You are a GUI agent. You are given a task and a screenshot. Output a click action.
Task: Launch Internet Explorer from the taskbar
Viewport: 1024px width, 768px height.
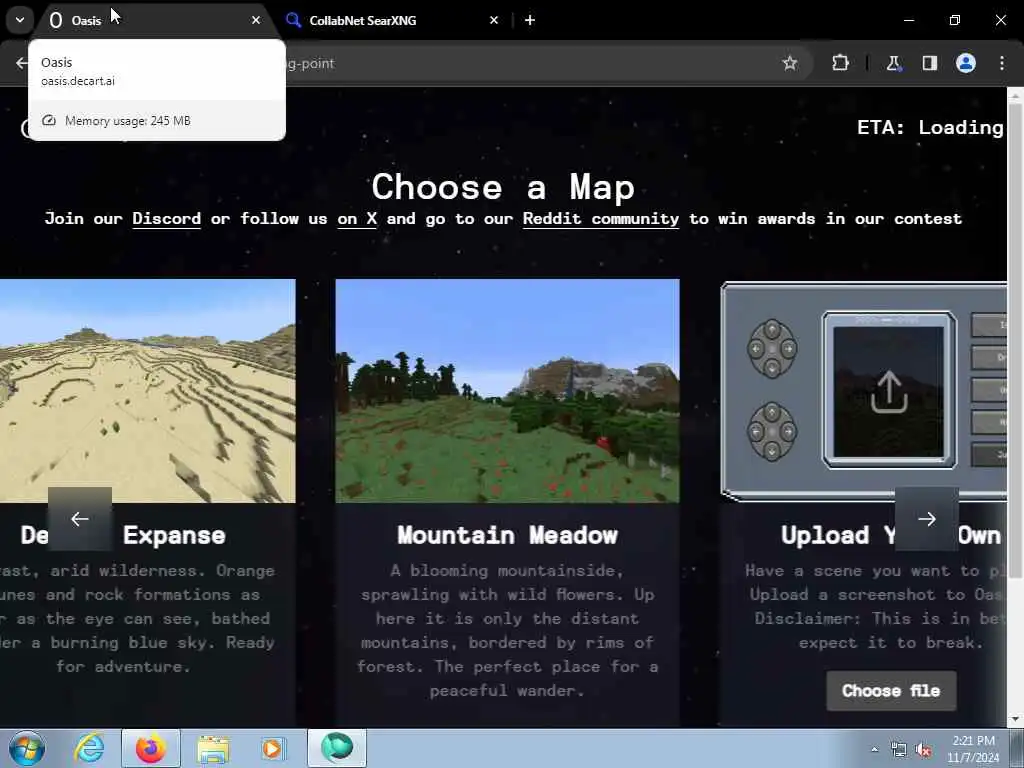point(89,748)
